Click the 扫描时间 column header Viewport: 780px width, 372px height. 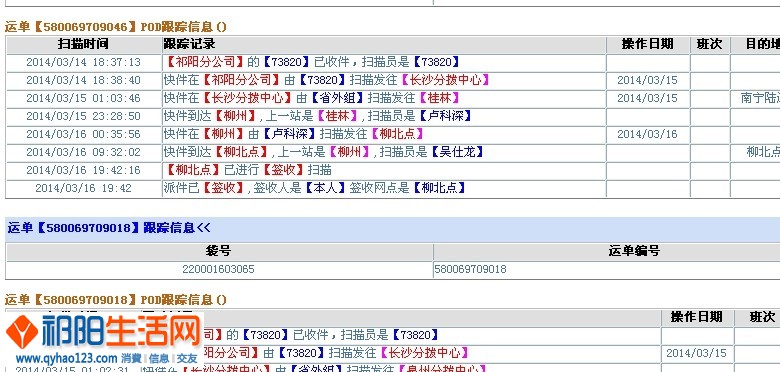coord(84,44)
